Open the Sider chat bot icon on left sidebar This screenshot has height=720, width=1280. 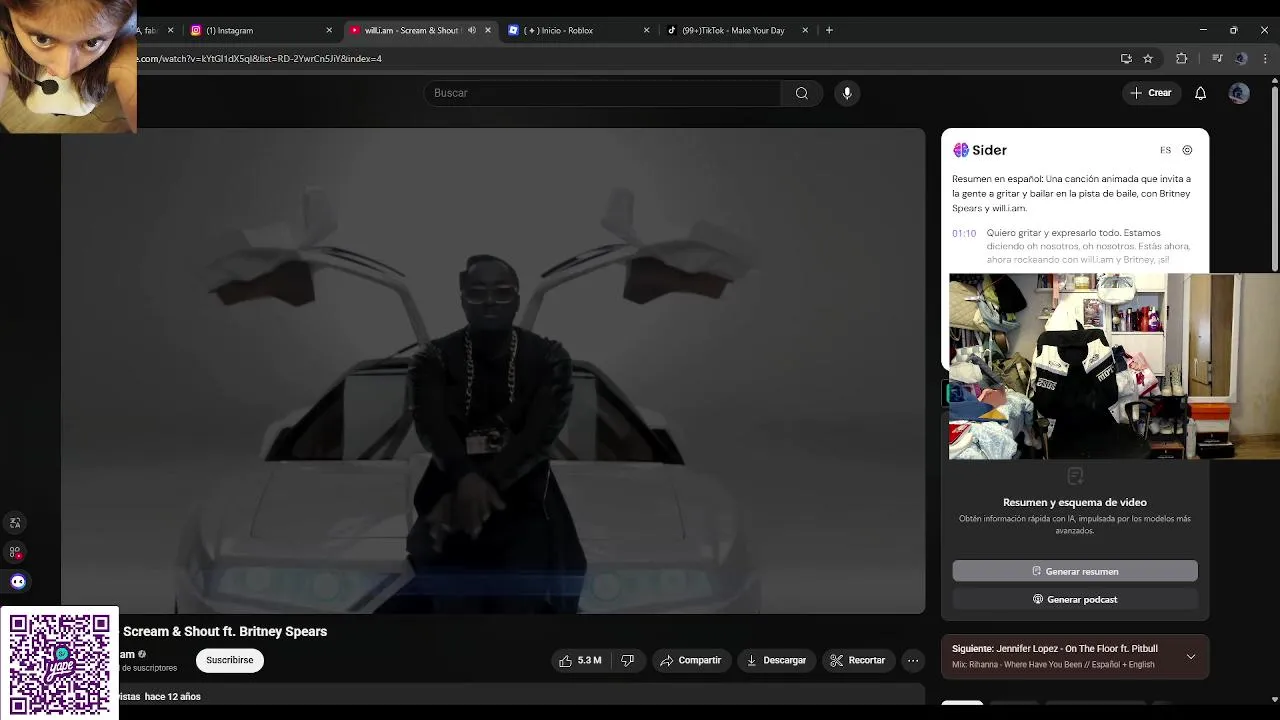(x=18, y=581)
